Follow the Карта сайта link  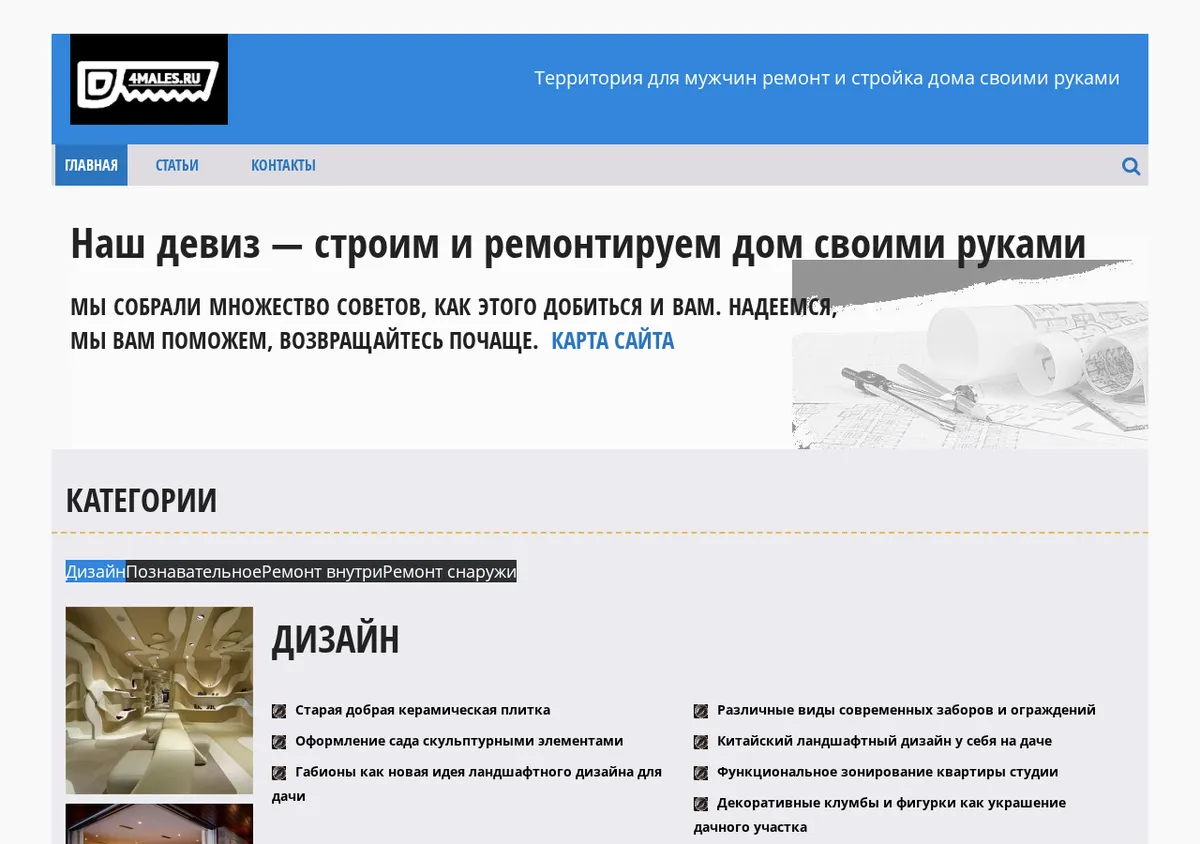click(x=613, y=341)
